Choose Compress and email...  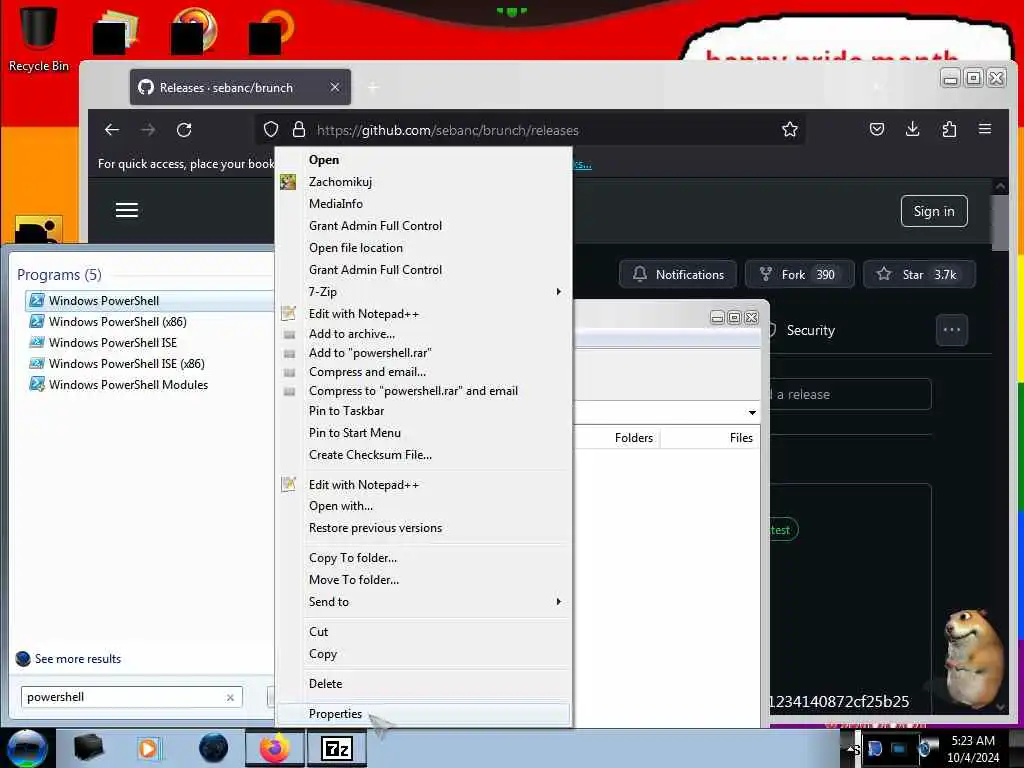(x=423, y=372)
